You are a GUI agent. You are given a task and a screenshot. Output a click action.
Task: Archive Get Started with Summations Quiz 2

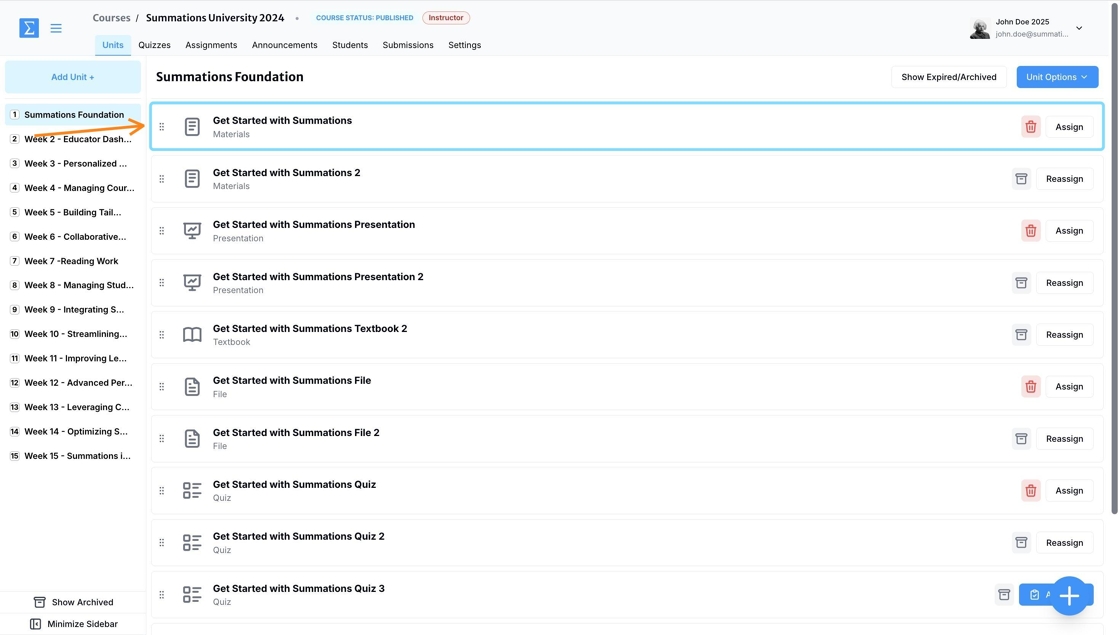pyautogui.click(x=1021, y=543)
